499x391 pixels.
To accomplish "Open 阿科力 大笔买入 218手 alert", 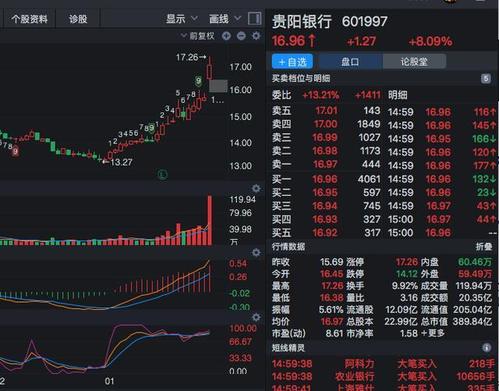I will [383, 364].
